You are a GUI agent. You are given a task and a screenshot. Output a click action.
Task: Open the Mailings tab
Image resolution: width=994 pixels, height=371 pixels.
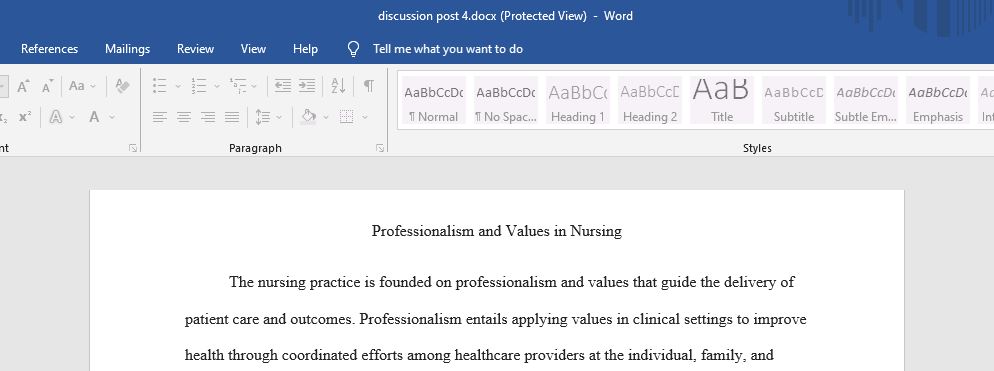pyautogui.click(x=127, y=49)
